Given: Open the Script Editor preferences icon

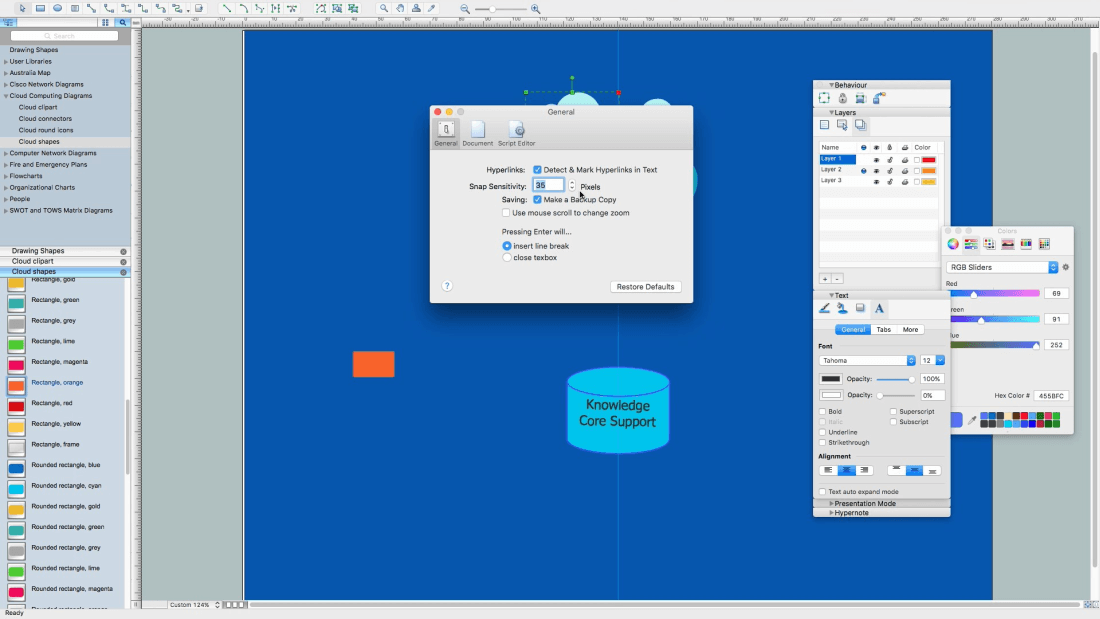Looking at the screenshot, I should pyautogui.click(x=516, y=130).
